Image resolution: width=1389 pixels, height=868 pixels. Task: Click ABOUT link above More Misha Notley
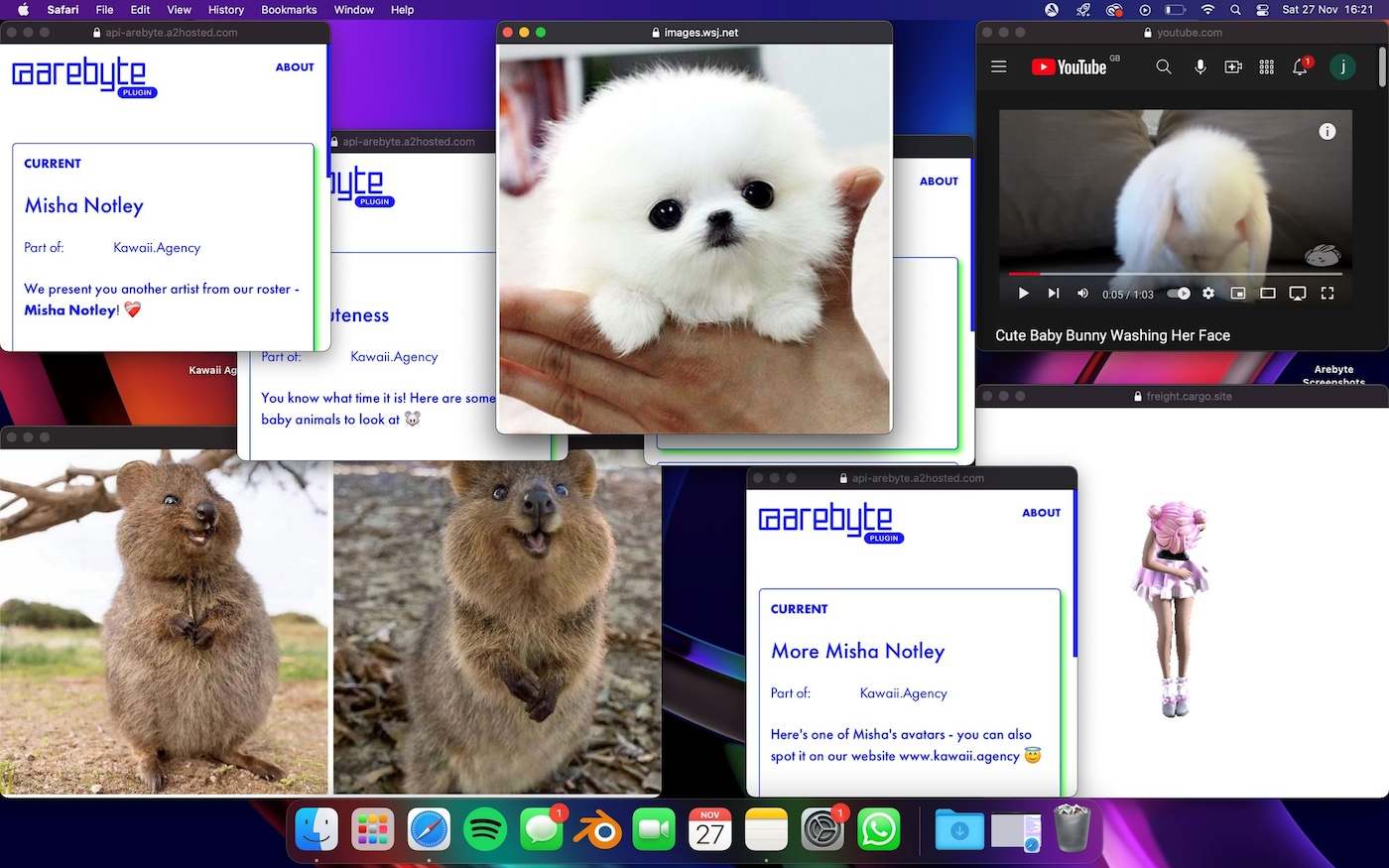(x=1041, y=513)
